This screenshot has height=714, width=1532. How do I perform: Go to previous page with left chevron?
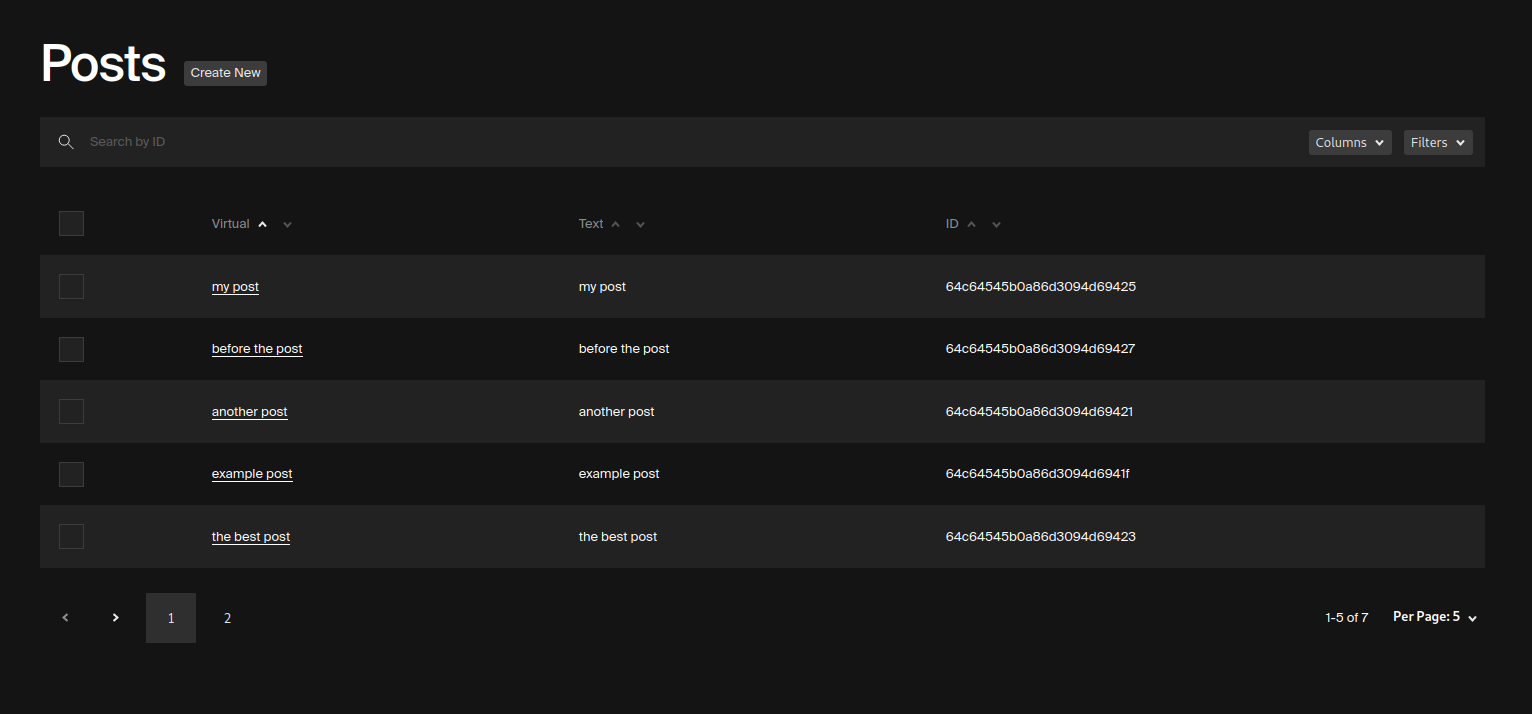65,617
